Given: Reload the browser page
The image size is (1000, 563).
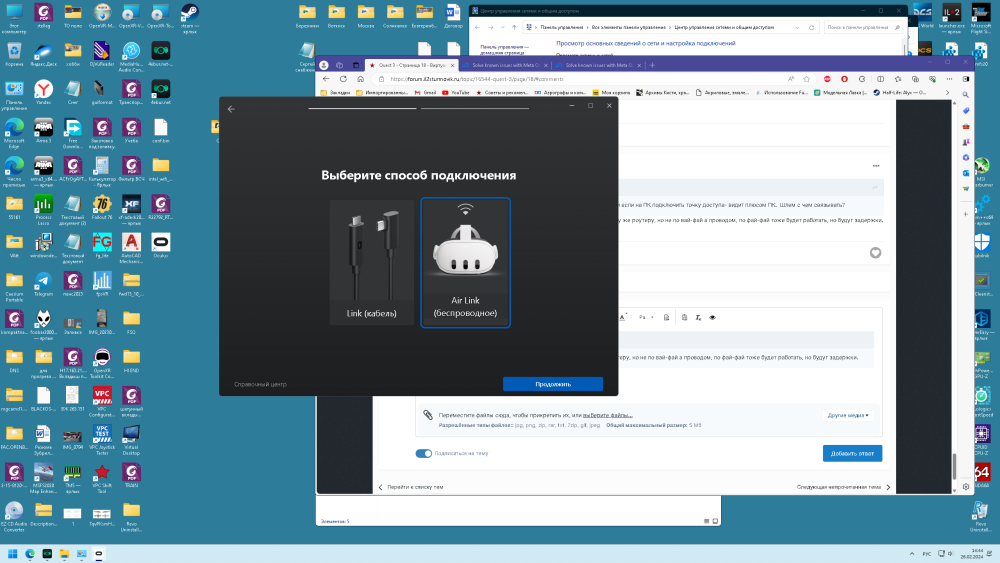Looking at the screenshot, I should click(343, 79).
